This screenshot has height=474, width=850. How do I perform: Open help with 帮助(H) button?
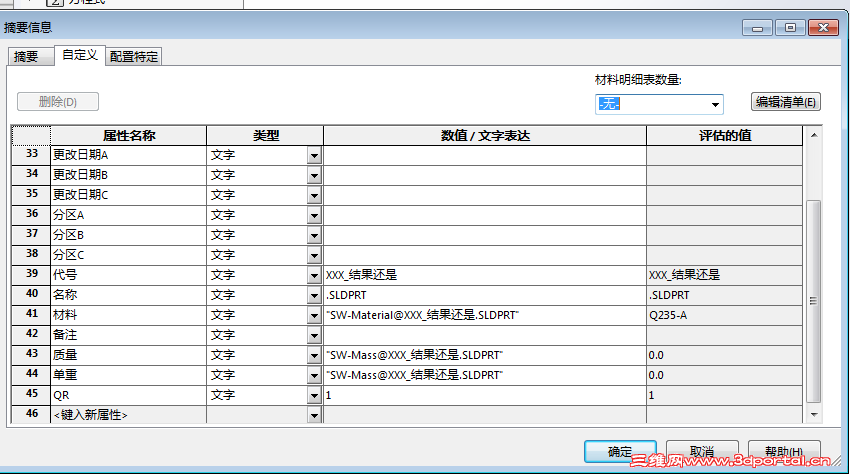pos(784,451)
